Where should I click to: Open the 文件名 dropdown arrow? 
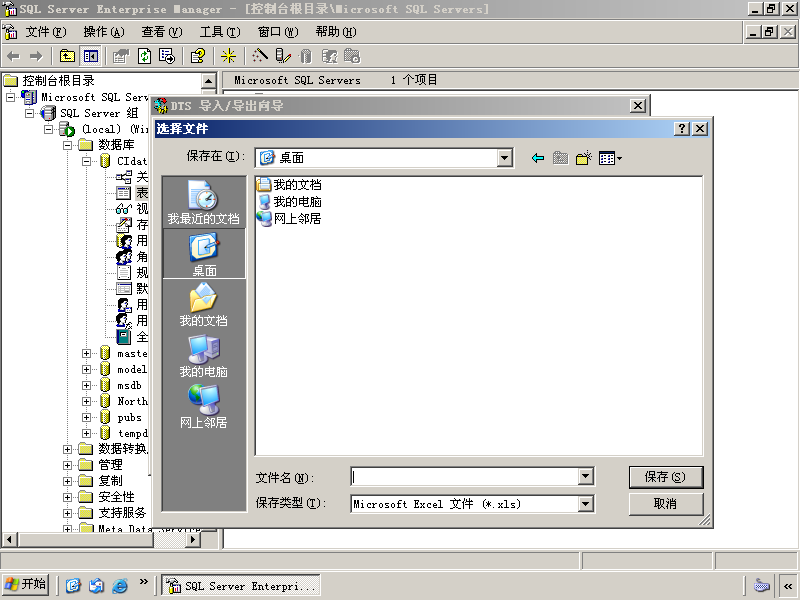(586, 477)
